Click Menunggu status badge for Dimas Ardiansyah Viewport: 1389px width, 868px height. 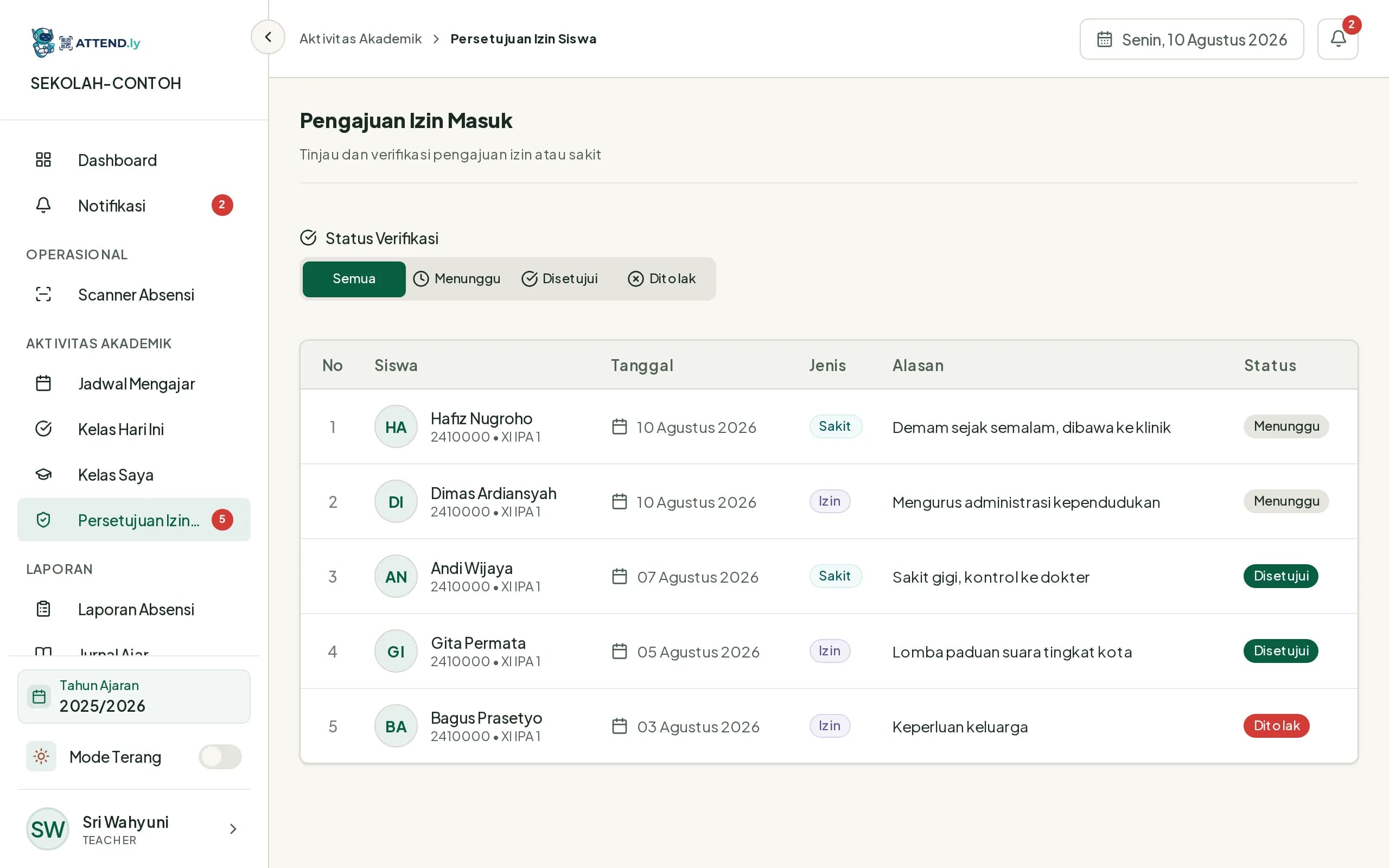click(1286, 501)
